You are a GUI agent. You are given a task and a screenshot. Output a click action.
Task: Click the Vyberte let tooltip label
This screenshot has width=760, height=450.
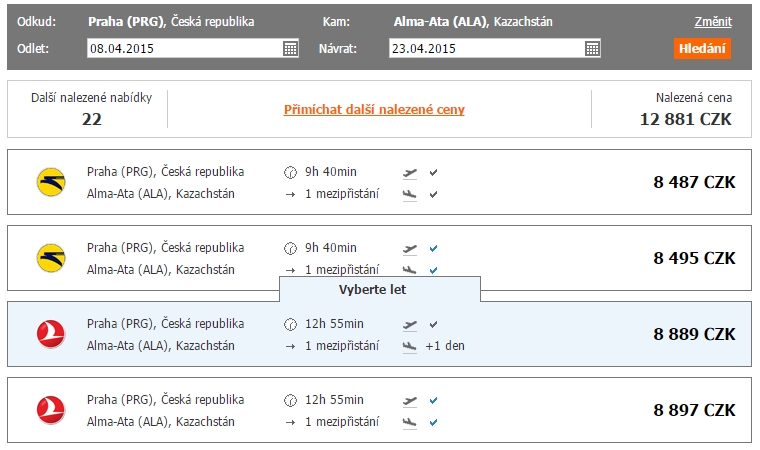[379, 290]
